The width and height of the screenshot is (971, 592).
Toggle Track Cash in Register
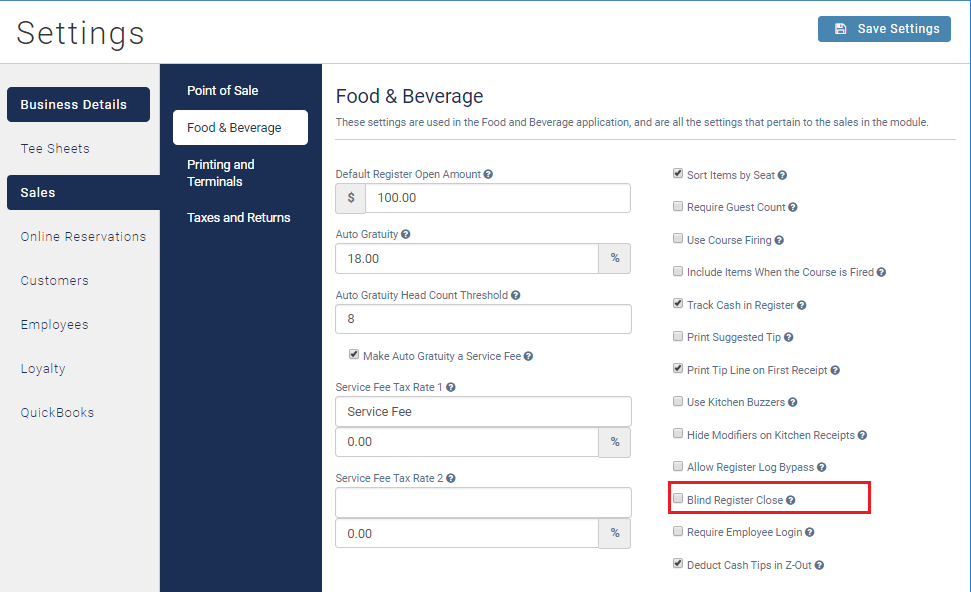678,304
